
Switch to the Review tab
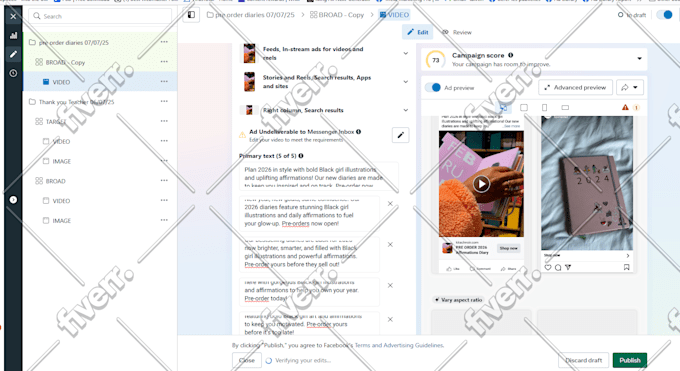point(457,32)
